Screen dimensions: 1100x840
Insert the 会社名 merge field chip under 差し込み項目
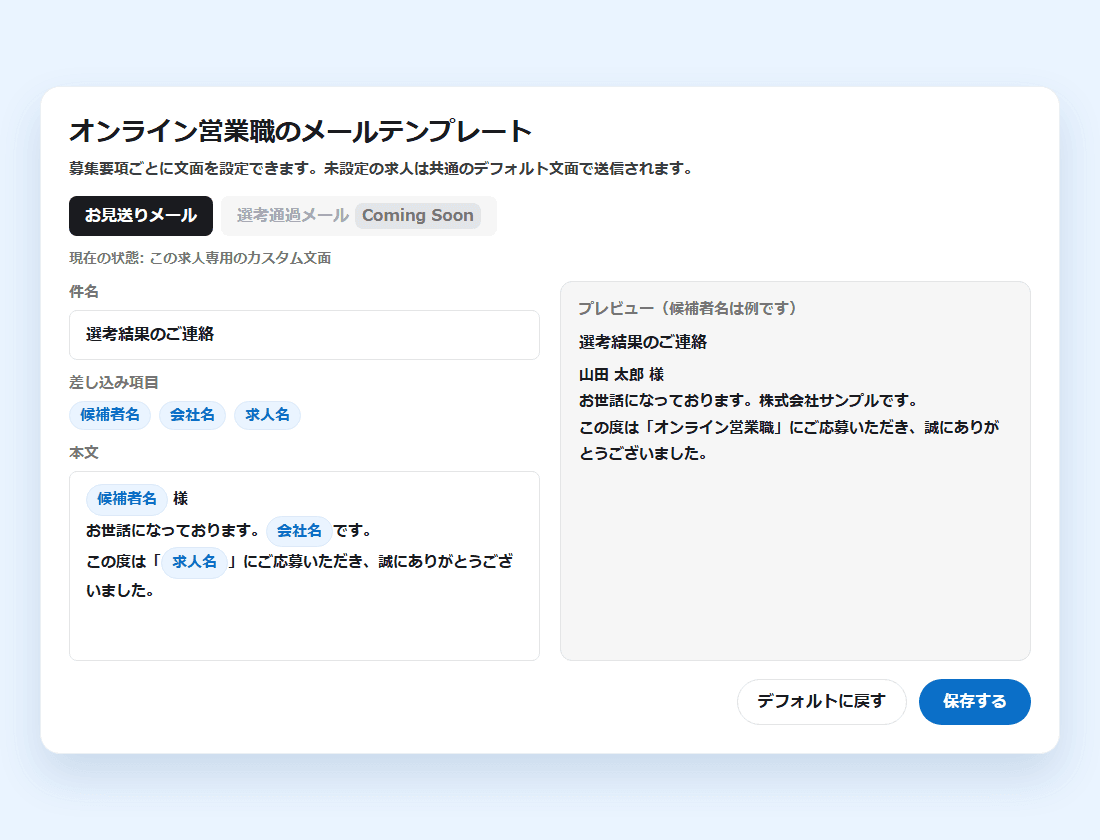click(192, 415)
